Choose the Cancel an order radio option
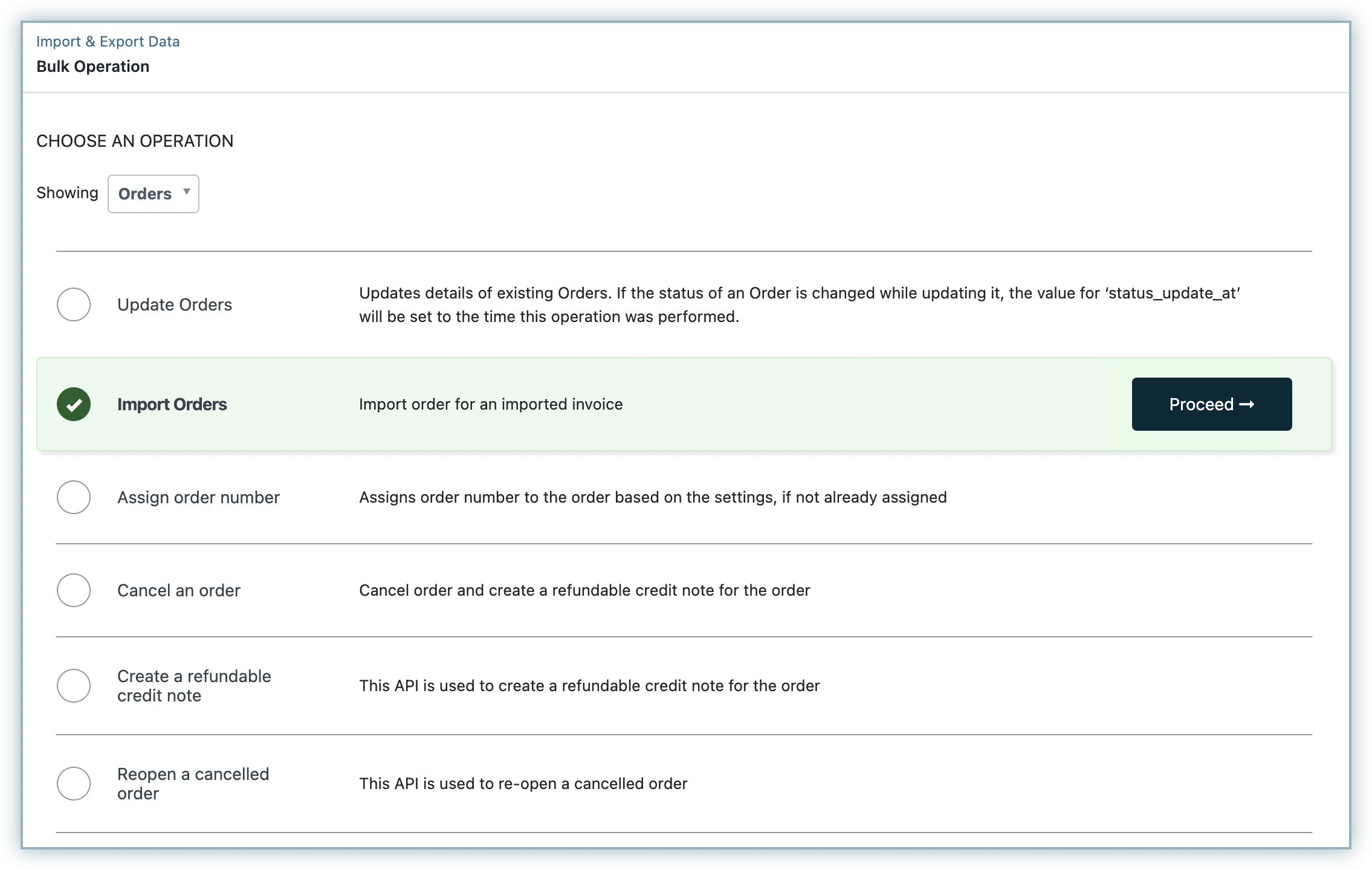 tap(74, 590)
